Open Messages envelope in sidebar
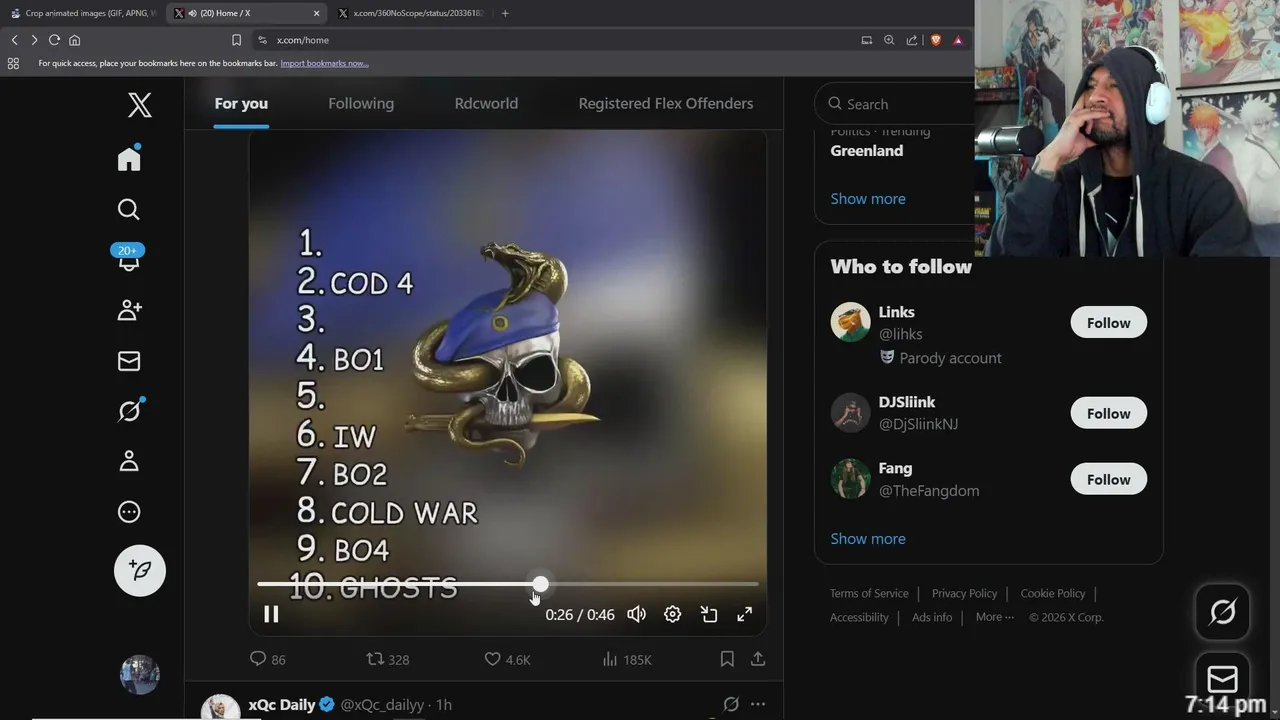The image size is (1280, 720). point(129,361)
